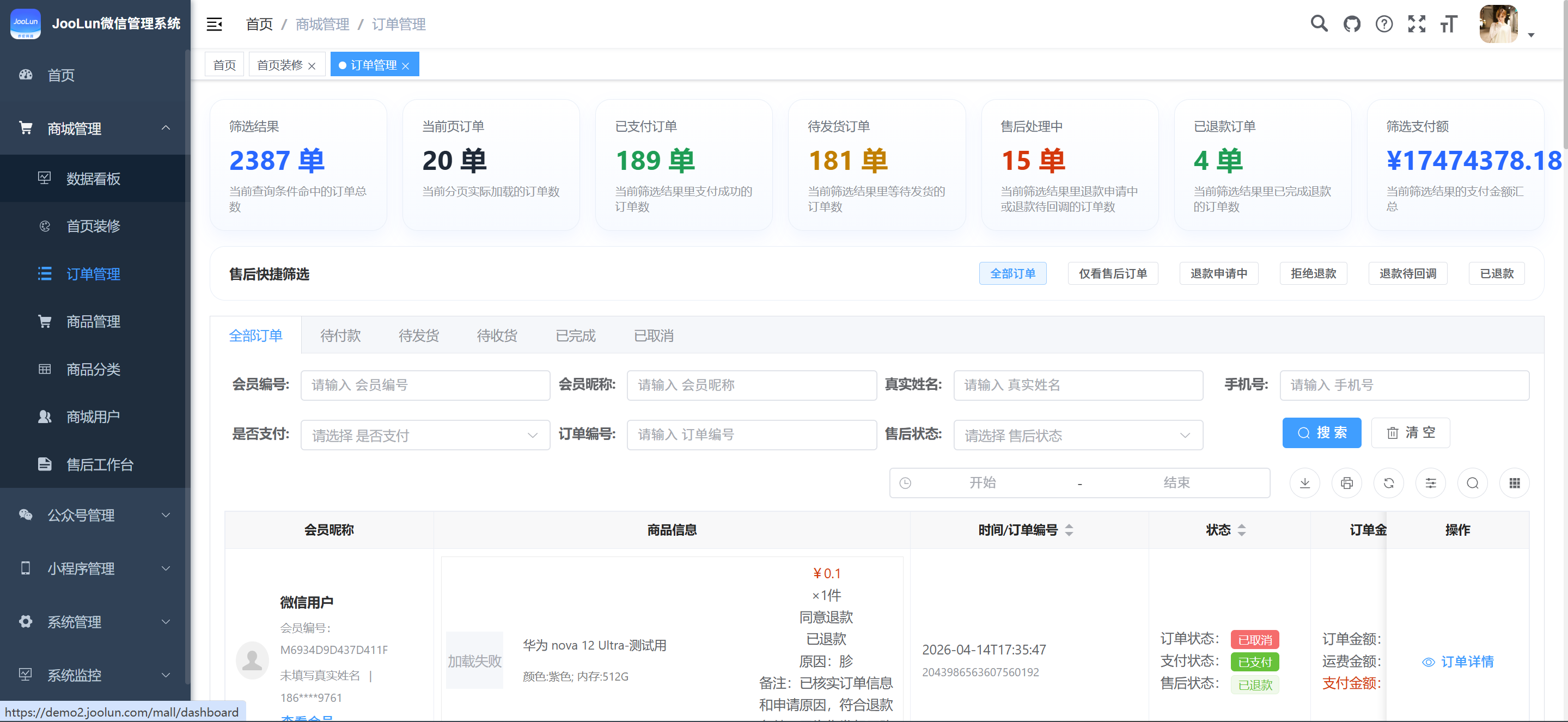Expand the 系统监控 sidebar group
Viewport: 1568px width, 722px height.
click(x=95, y=675)
